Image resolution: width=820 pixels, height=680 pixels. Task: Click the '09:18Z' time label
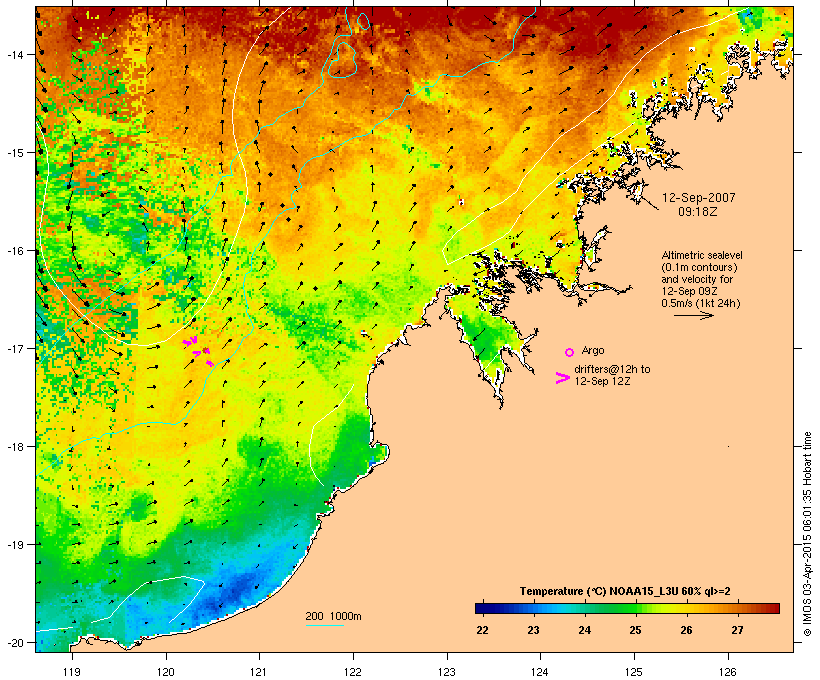click(x=698, y=212)
